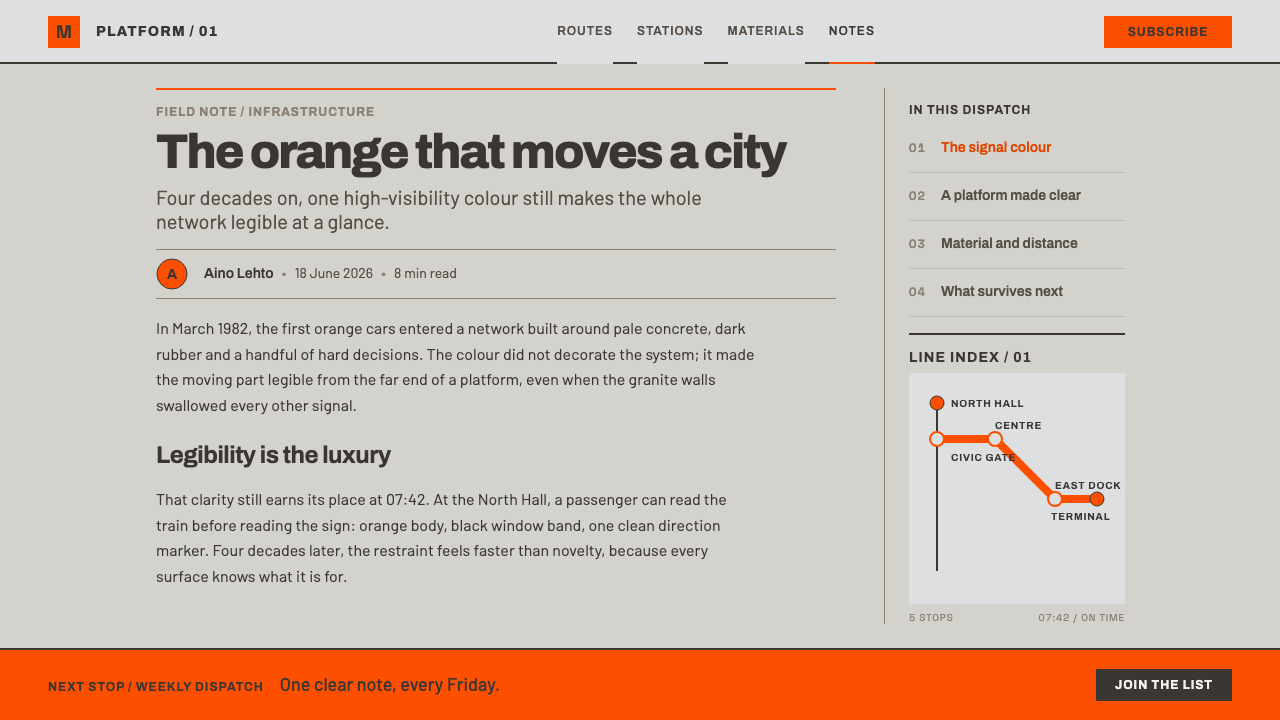Select the Centre station marker
The height and width of the screenshot is (720, 1280).
(x=995, y=439)
